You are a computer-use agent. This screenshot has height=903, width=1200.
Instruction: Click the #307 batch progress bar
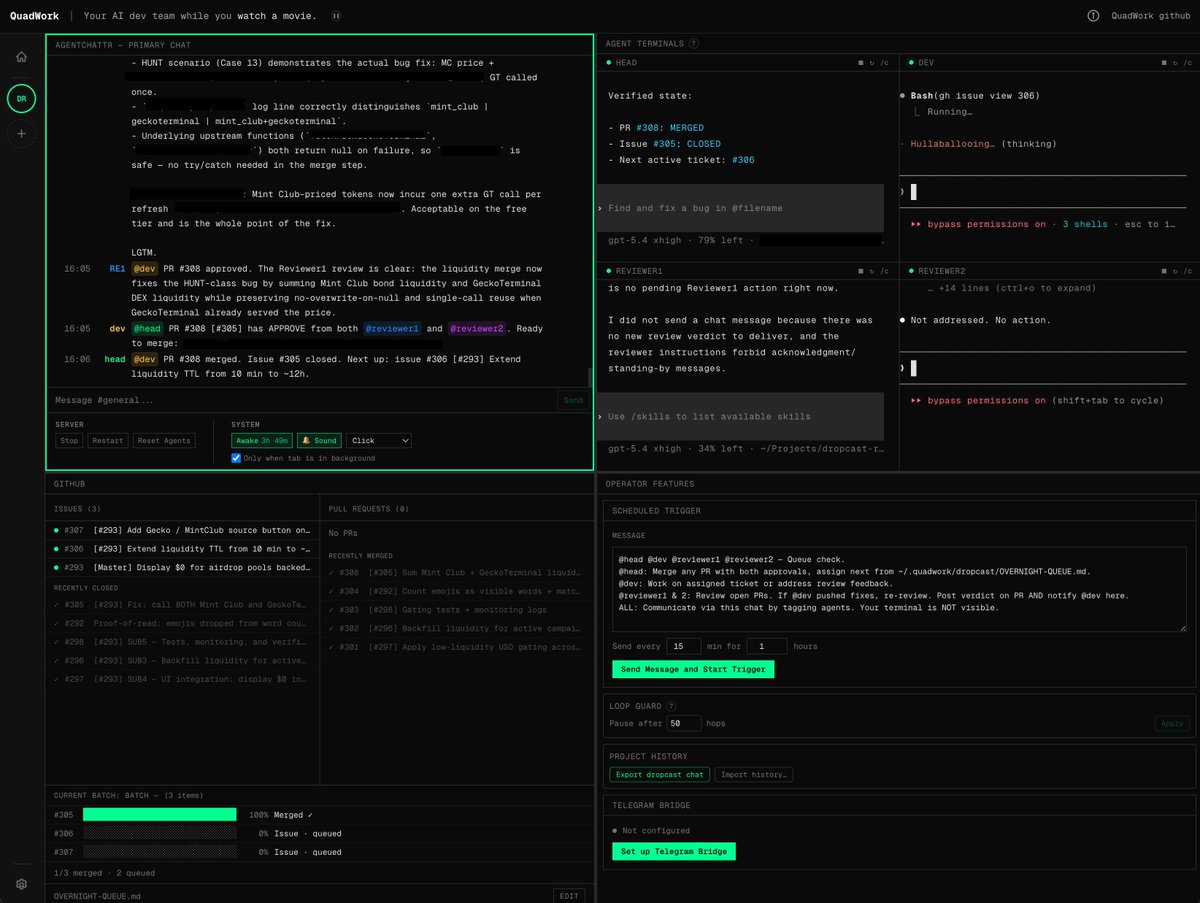160,852
